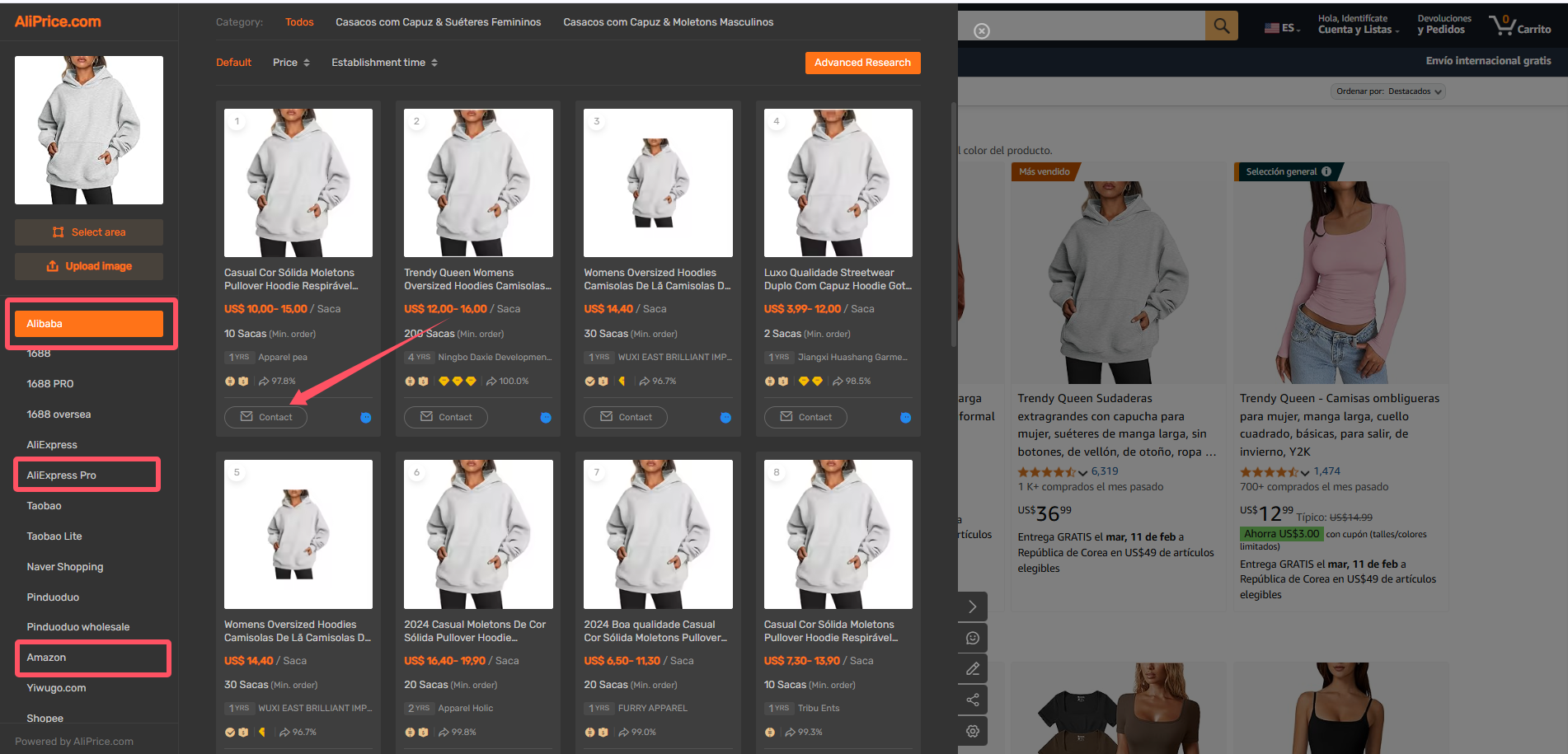Open the Trendy Queen Womens Oversized Hoodies title
This screenshot has width=1568, height=754.
click(x=478, y=279)
